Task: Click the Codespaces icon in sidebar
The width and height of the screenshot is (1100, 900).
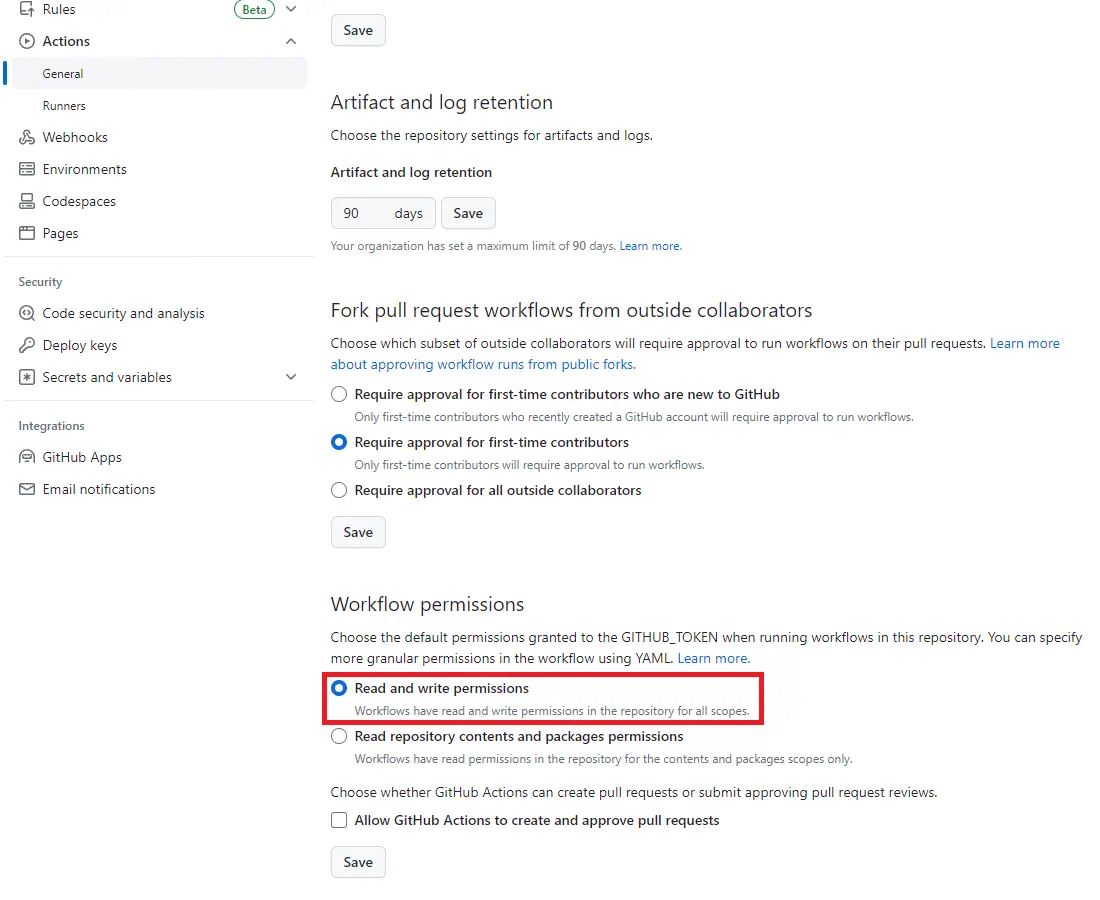Action: pyautogui.click(x=27, y=201)
